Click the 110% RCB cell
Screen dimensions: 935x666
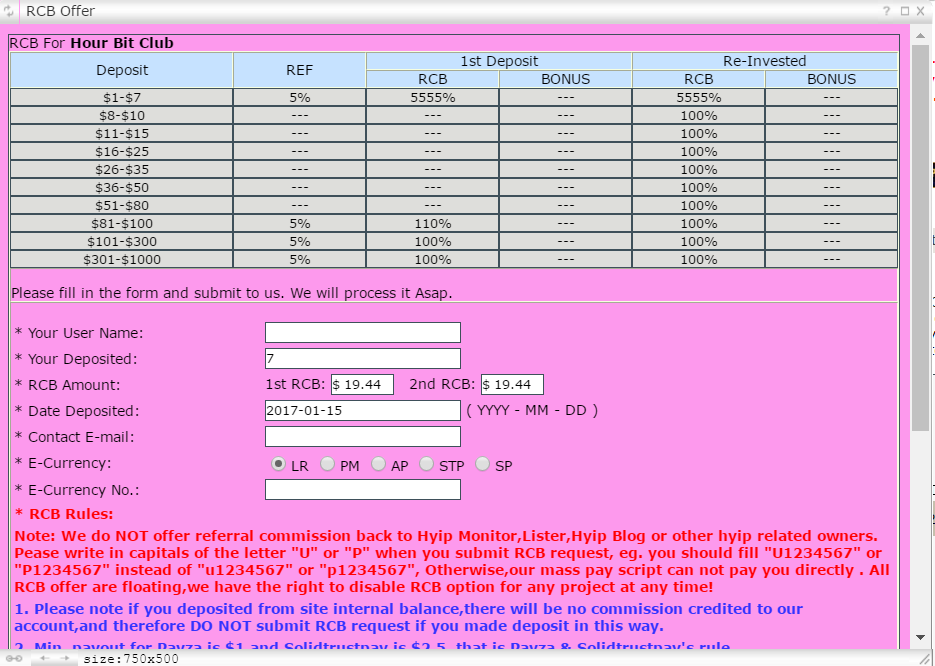pos(433,224)
